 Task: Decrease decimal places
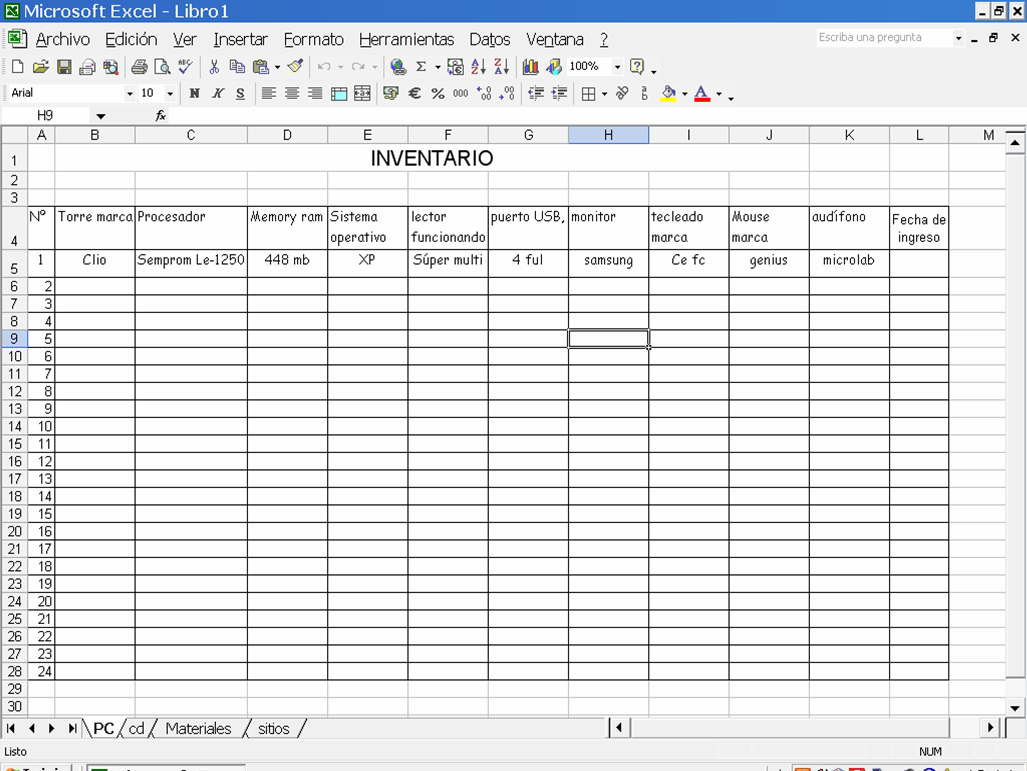coord(507,94)
